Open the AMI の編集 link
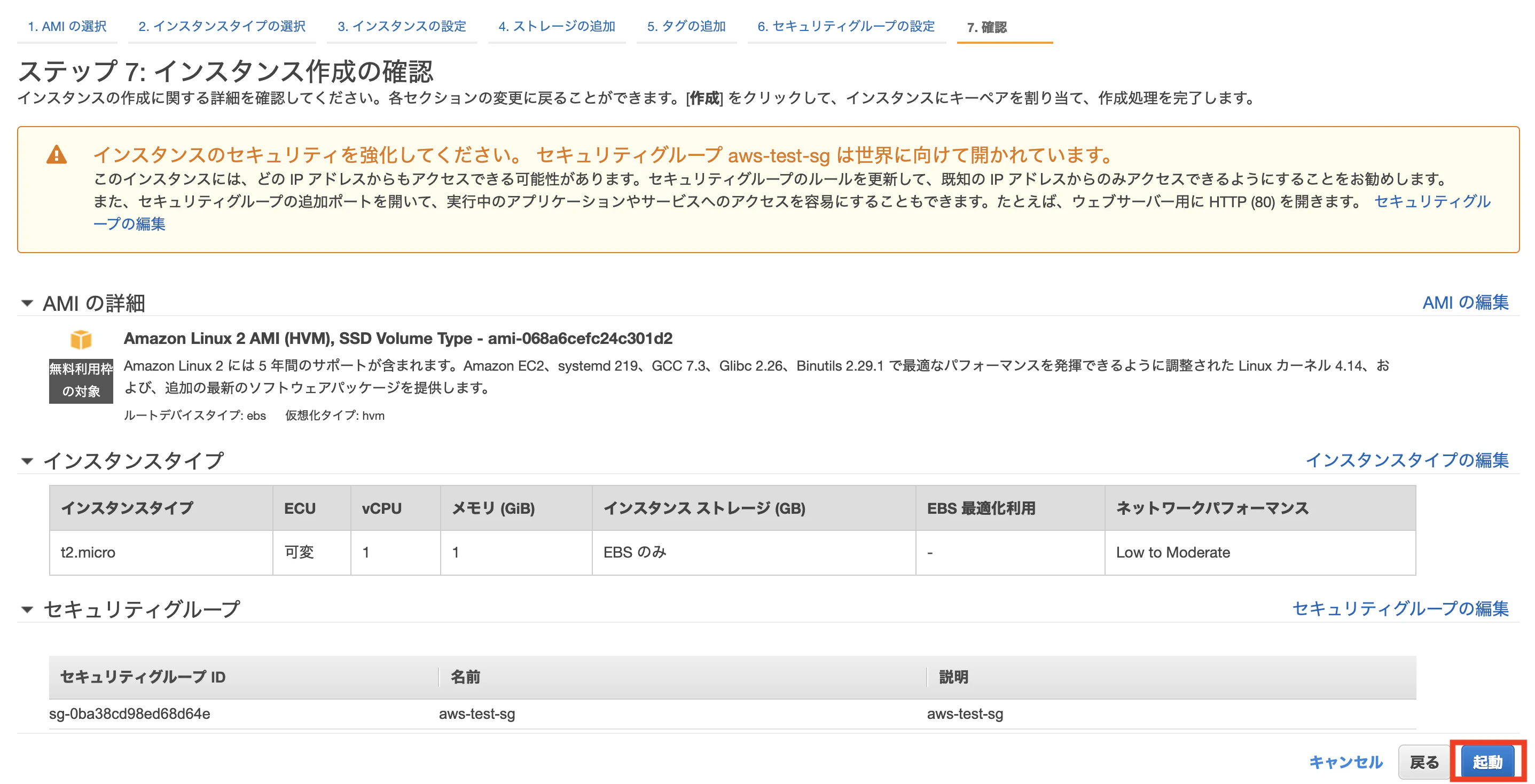The height and width of the screenshot is (784, 1535). [1465, 302]
